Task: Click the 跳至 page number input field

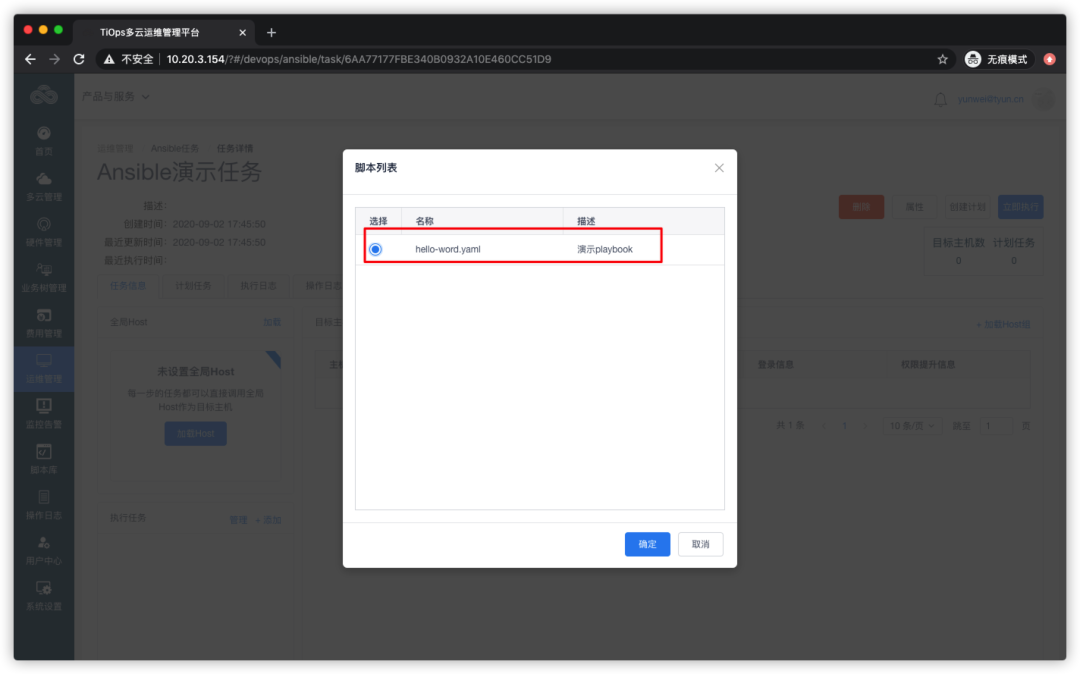Action: click(x=996, y=425)
